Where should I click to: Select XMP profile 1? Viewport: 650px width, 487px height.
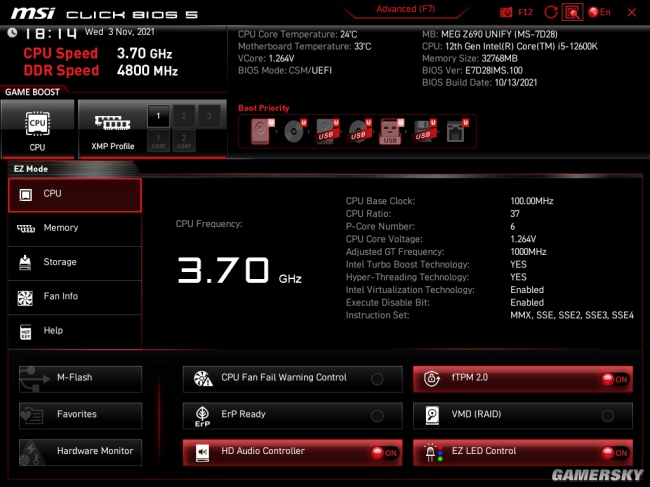158,116
